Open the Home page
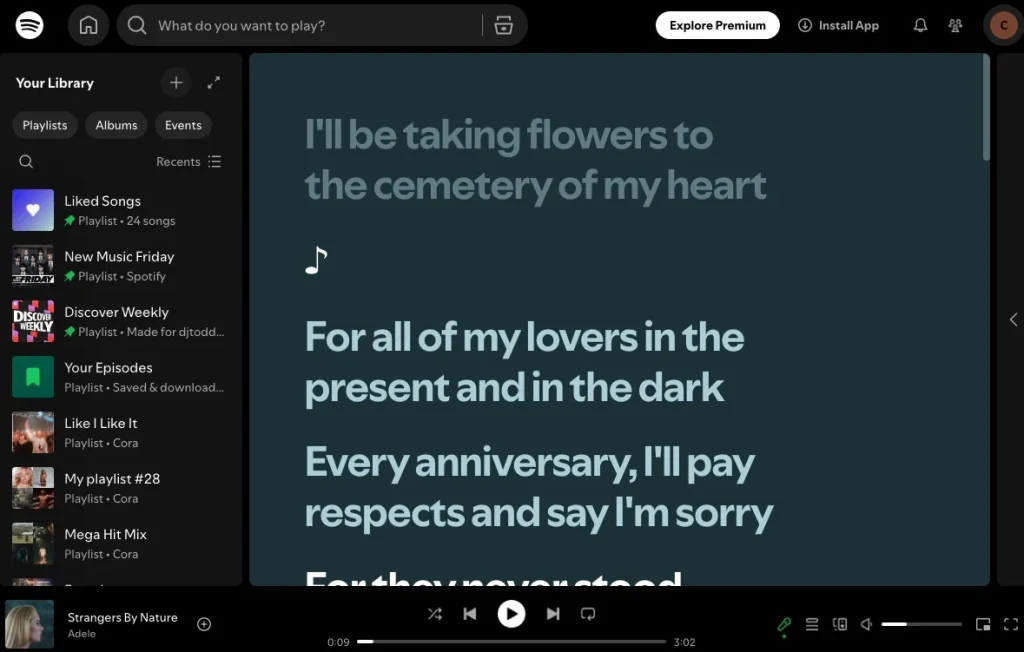The width and height of the screenshot is (1024, 652). [x=88, y=25]
